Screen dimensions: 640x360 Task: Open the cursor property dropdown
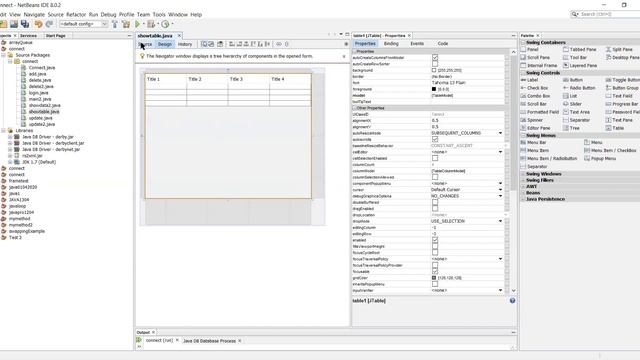tap(500, 190)
